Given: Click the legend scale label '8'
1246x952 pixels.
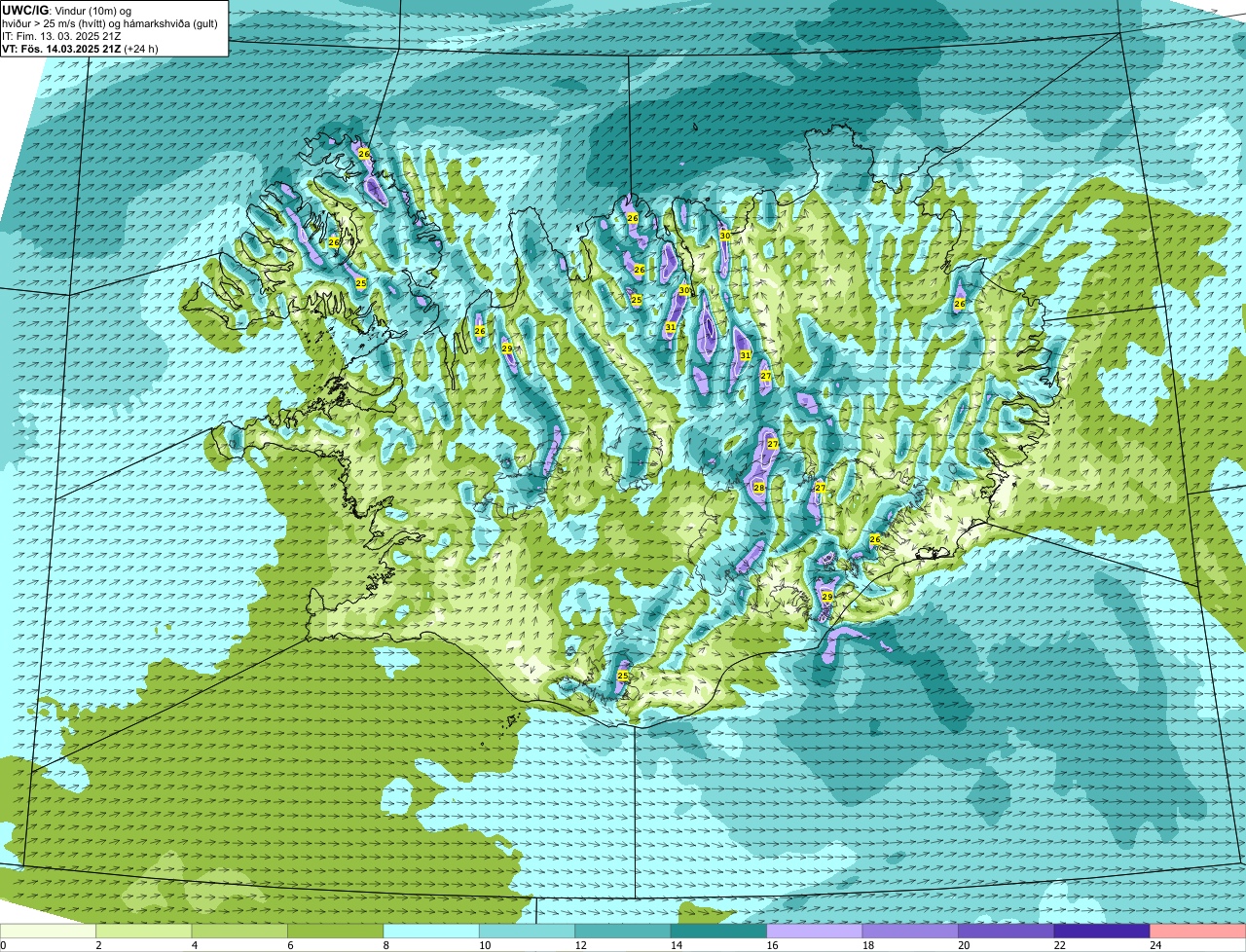Looking at the screenshot, I should coord(385,945).
